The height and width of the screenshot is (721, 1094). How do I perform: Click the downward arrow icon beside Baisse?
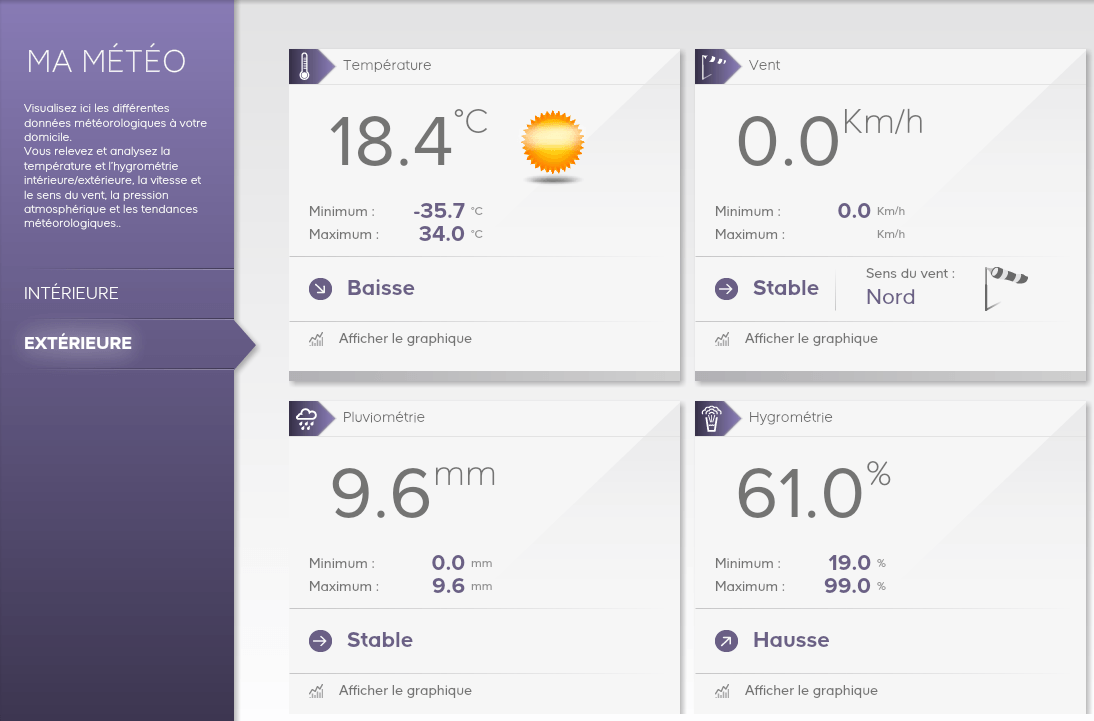coord(320,288)
